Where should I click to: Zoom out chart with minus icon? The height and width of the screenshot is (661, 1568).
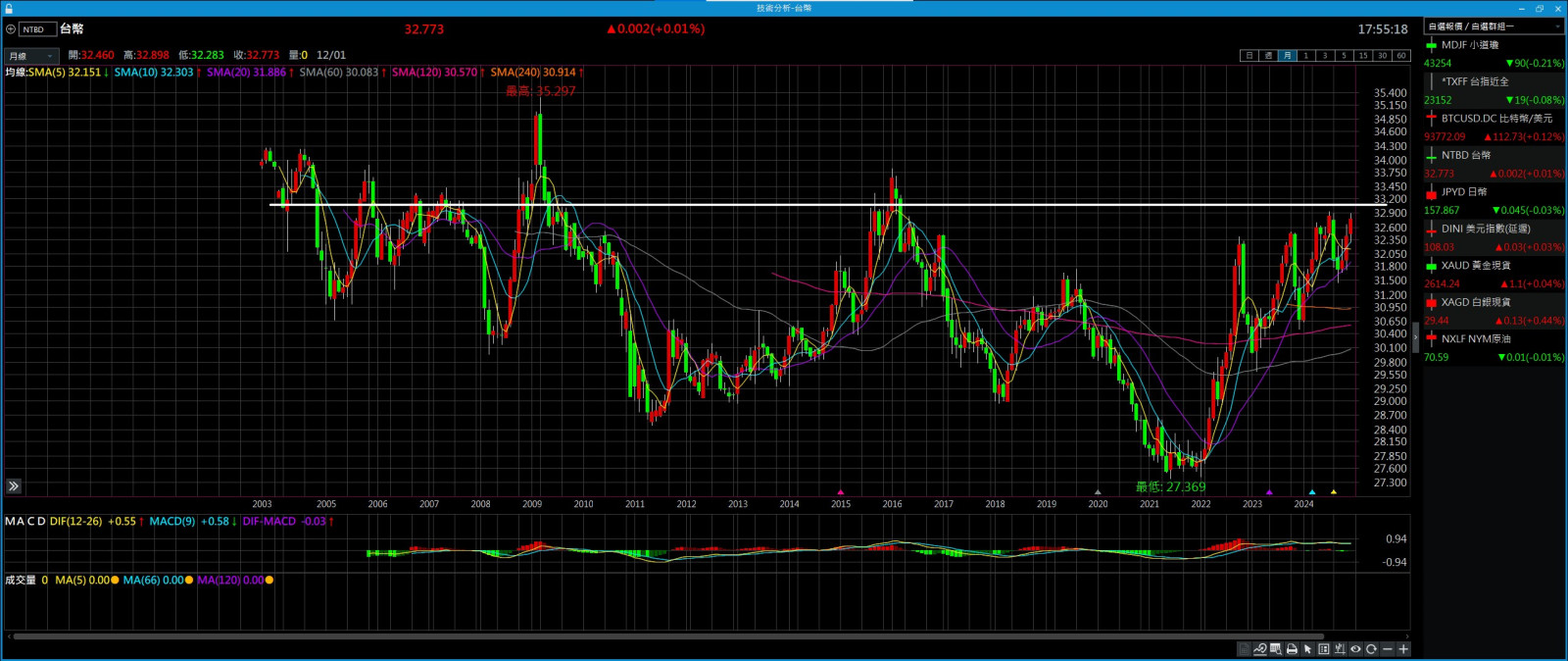pos(1388,649)
